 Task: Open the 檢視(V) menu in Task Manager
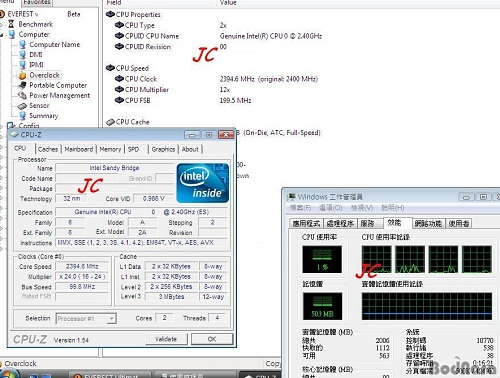click(362, 208)
